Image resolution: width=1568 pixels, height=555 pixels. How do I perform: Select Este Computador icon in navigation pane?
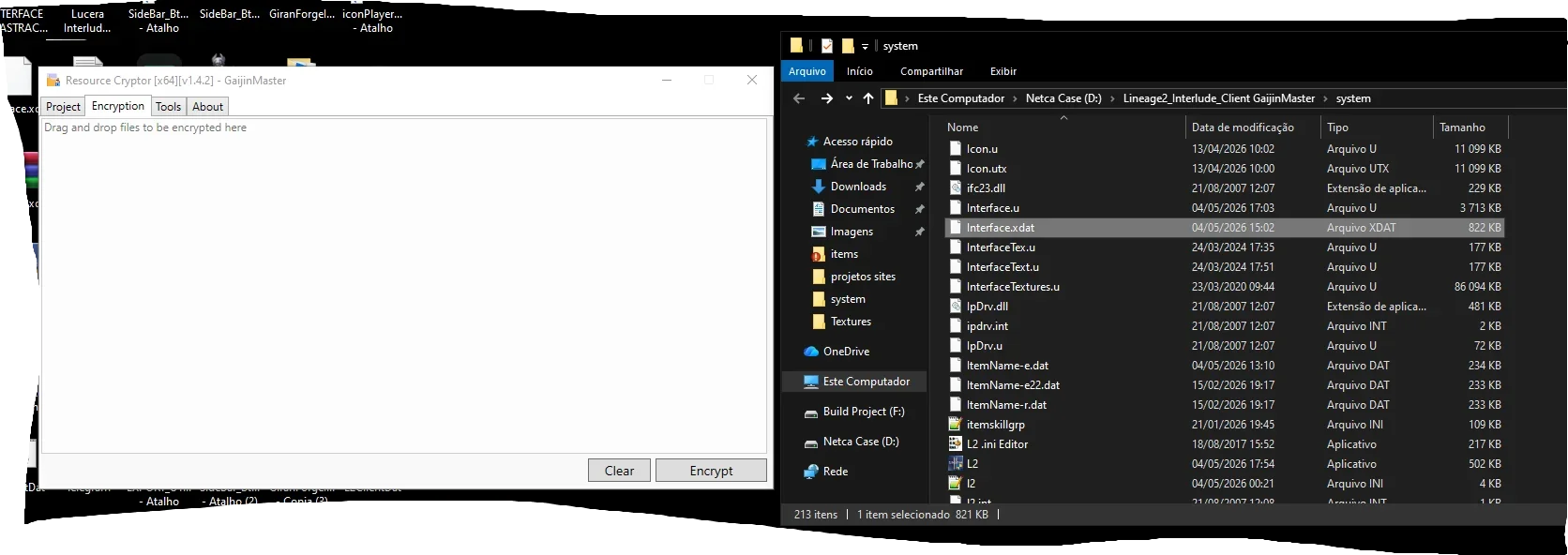[811, 382]
